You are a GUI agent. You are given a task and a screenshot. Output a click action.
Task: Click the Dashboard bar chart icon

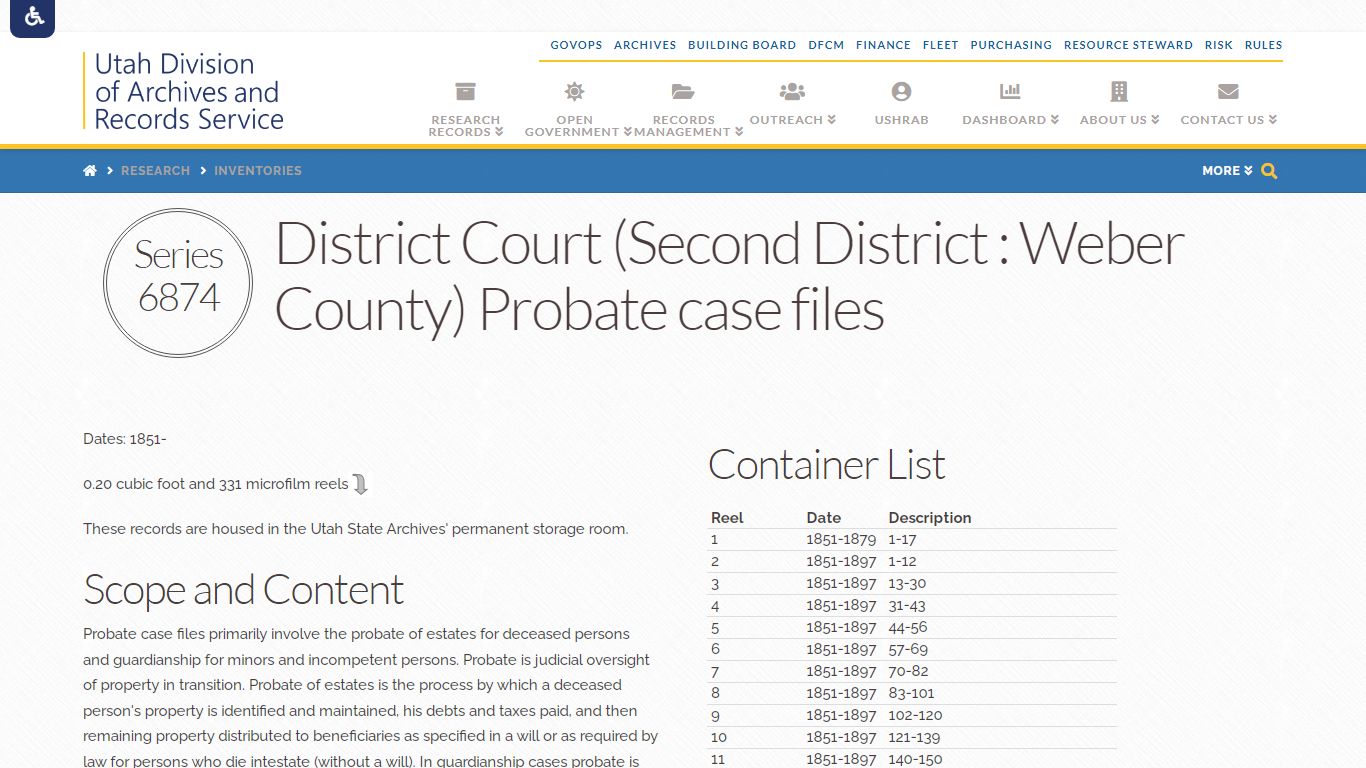click(1010, 92)
